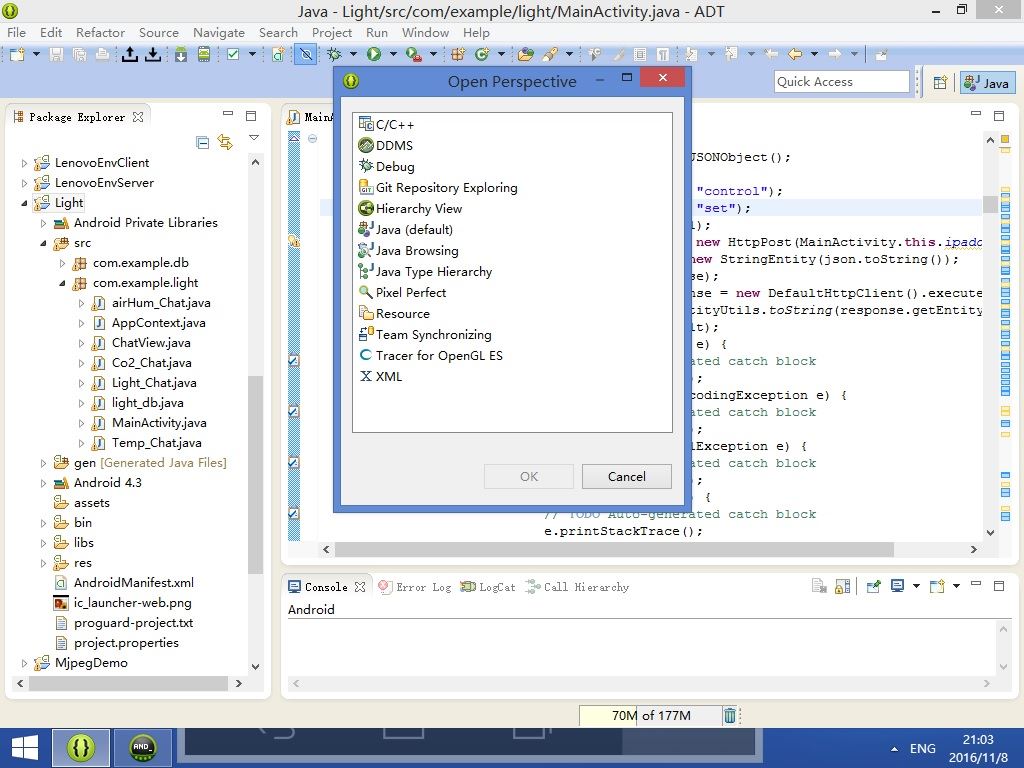Open the New wizard dropdown arrow
Viewport: 1024px width, 768px height.
tap(36, 54)
